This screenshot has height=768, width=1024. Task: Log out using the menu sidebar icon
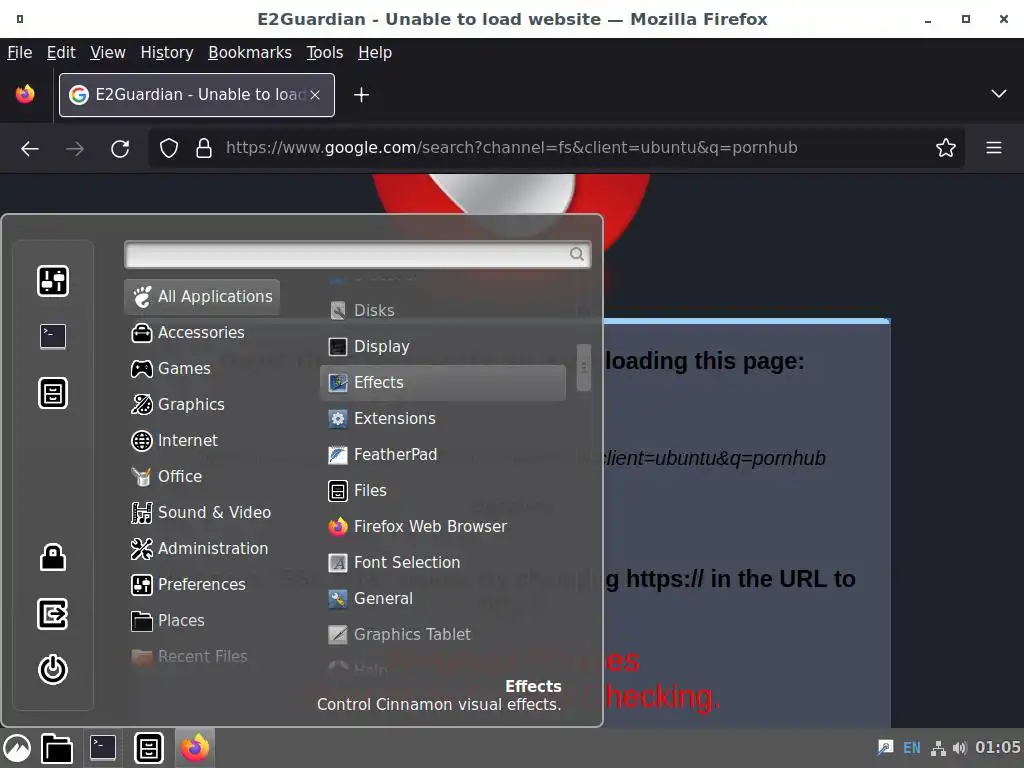click(53, 614)
